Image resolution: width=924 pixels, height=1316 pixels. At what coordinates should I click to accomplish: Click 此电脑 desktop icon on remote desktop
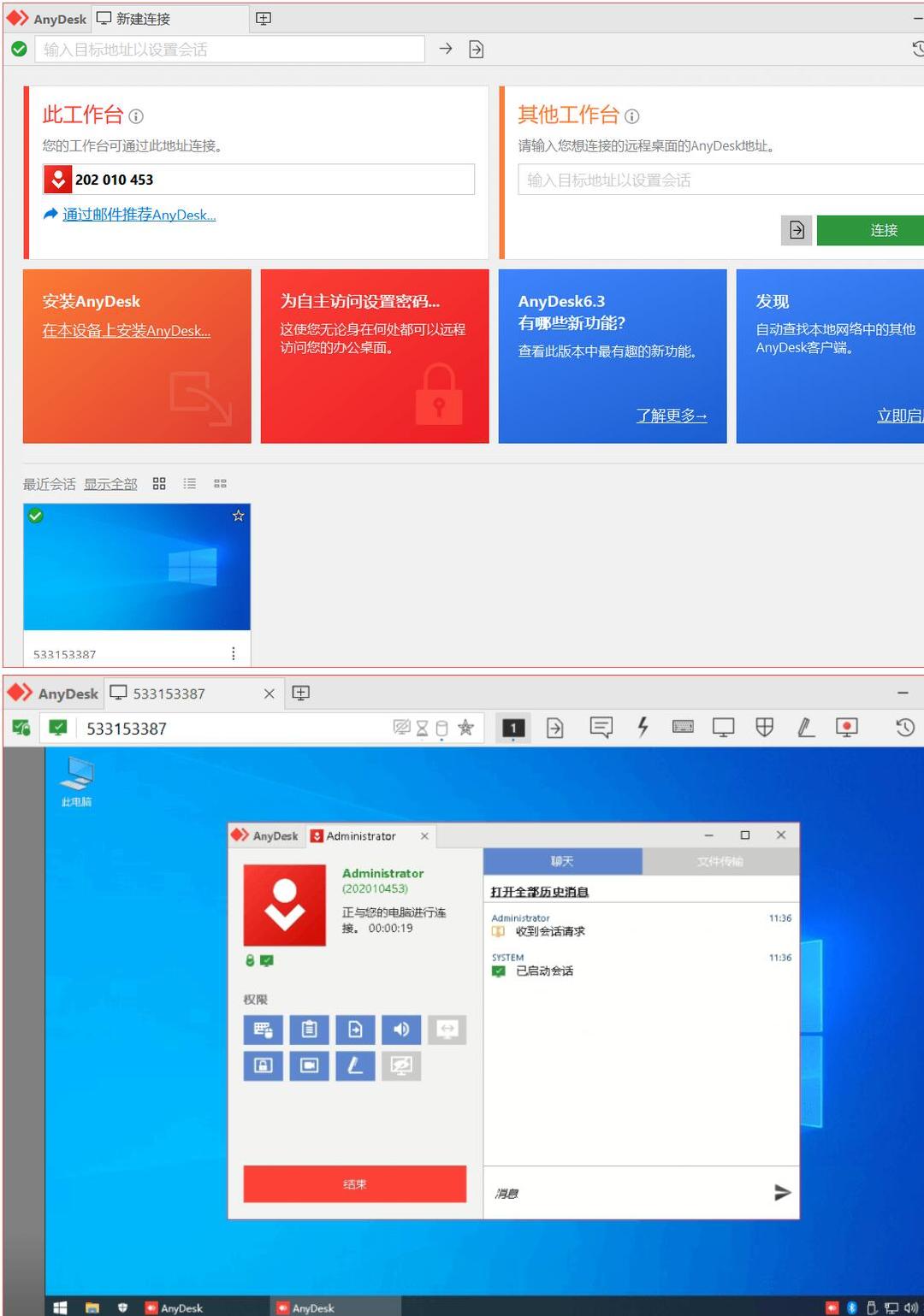pos(76,782)
